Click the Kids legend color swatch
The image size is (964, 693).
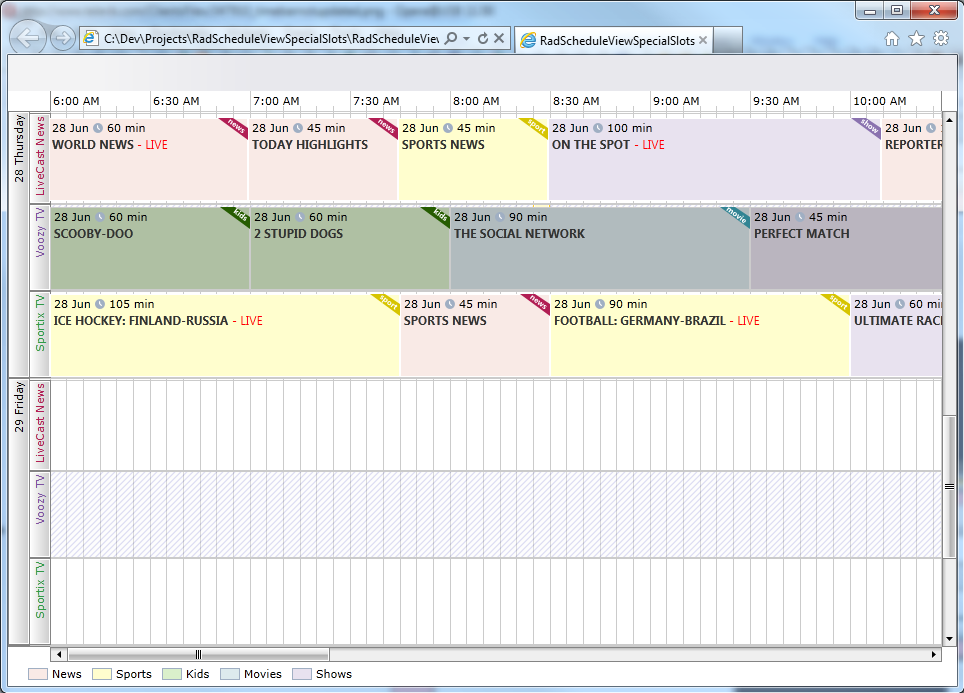coord(172,674)
